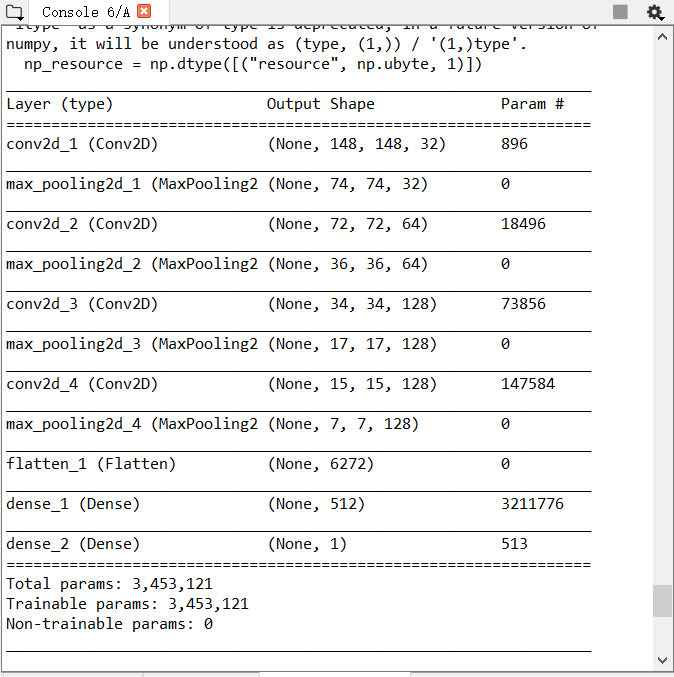Click the 'numpy, it will be understood' line
Screen dimensions: 674x677
[x=266, y=44]
